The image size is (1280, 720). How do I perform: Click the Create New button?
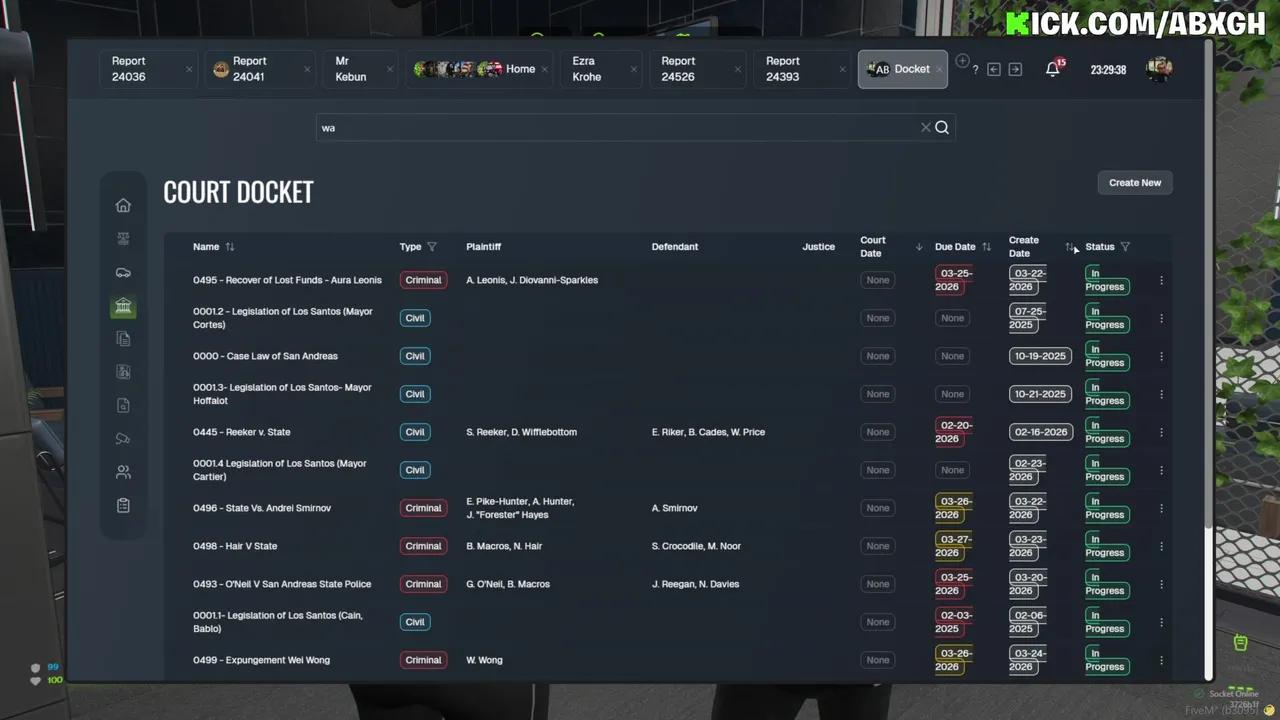coord(1135,183)
